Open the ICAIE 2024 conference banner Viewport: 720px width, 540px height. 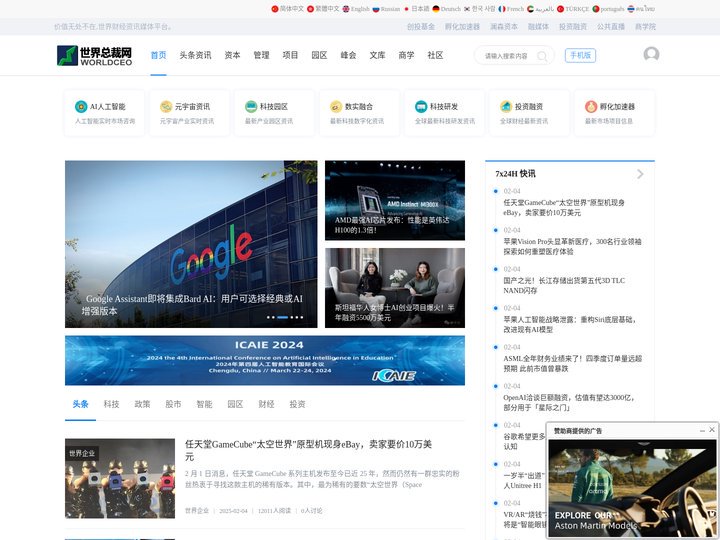coord(265,360)
